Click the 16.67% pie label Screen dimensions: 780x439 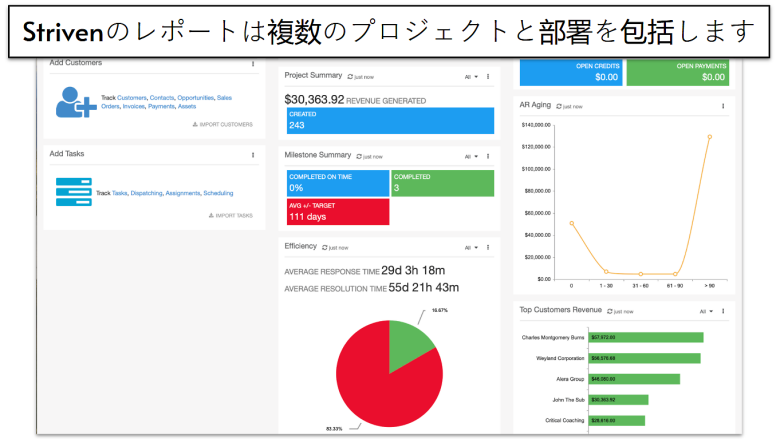coord(440,310)
